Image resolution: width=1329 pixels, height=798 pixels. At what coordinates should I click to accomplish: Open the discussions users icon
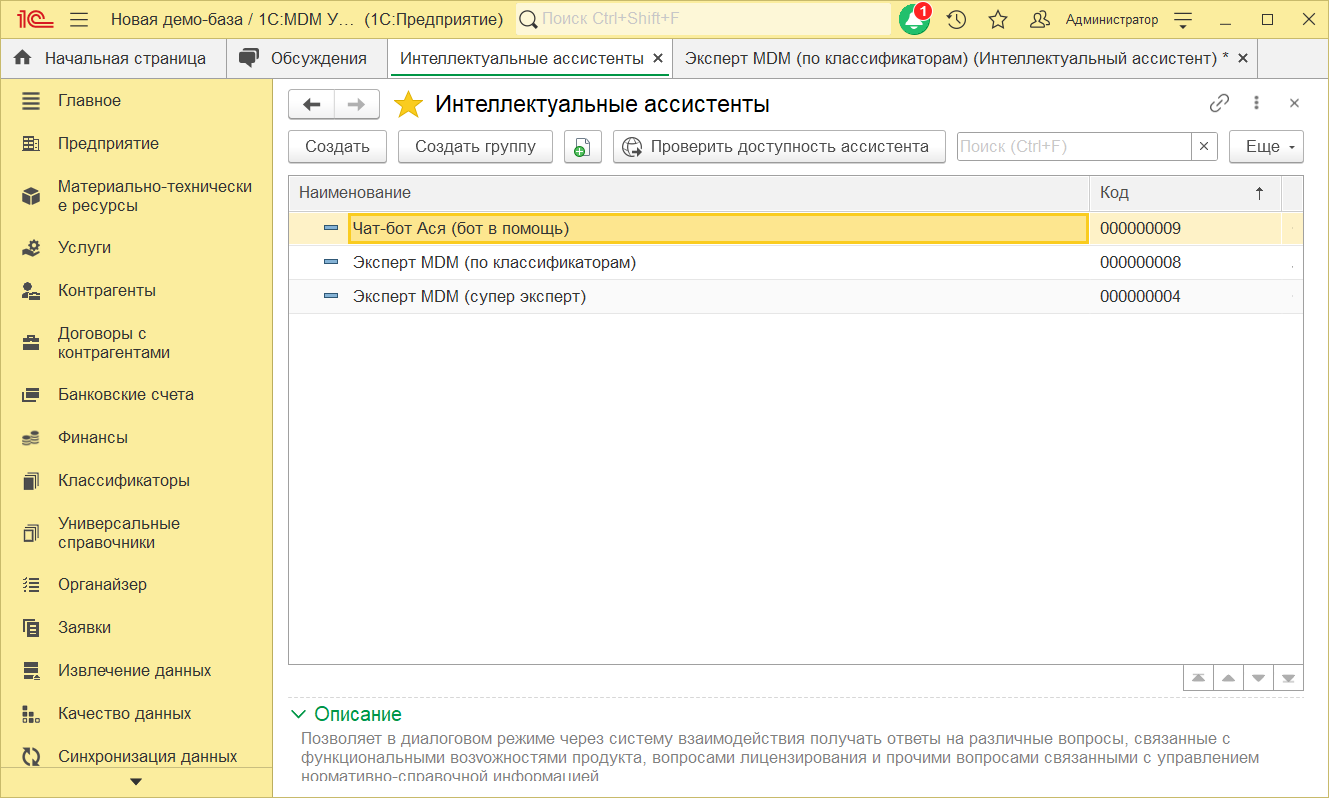coord(1040,19)
